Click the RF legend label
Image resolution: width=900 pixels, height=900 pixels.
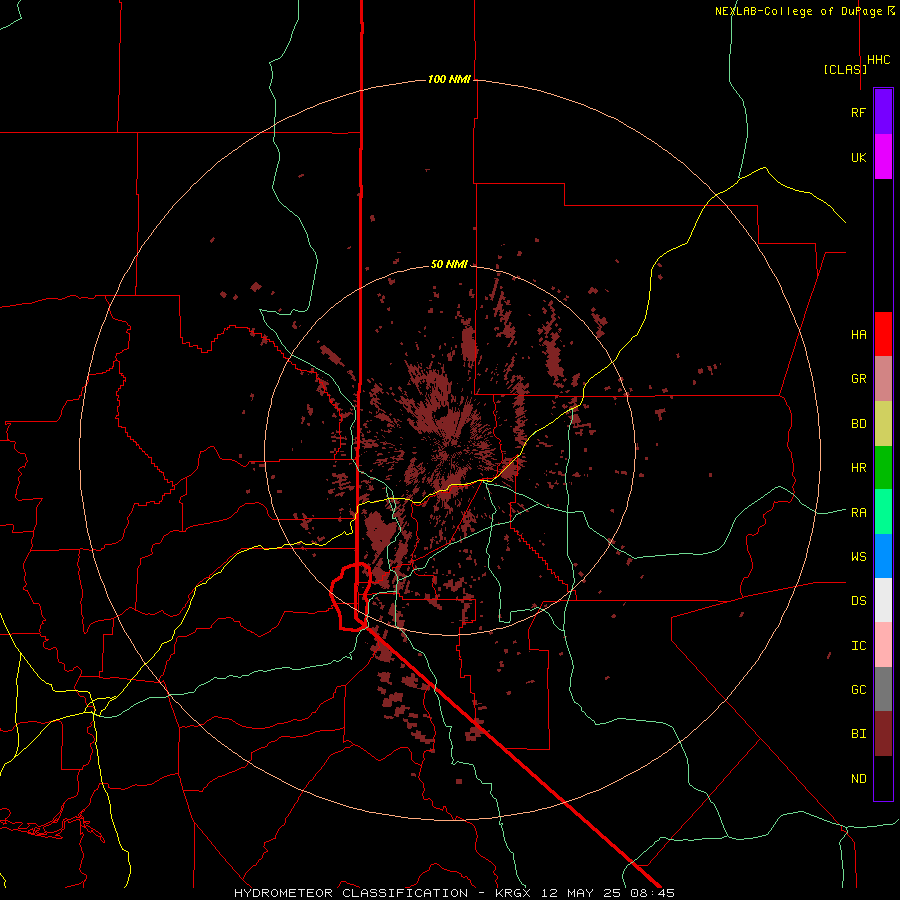858,112
